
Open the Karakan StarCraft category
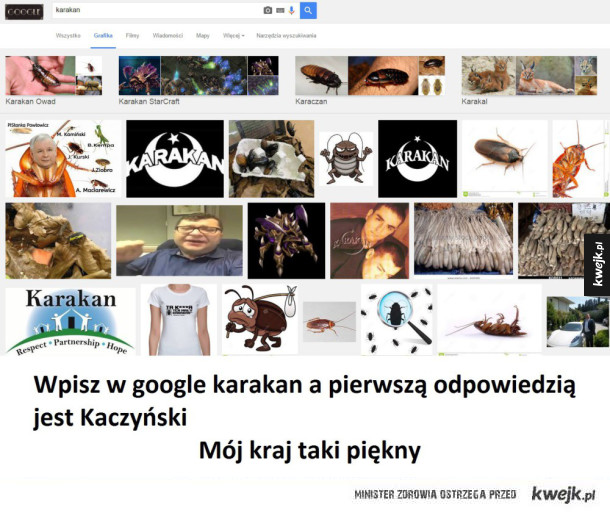pyautogui.click(x=198, y=81)
